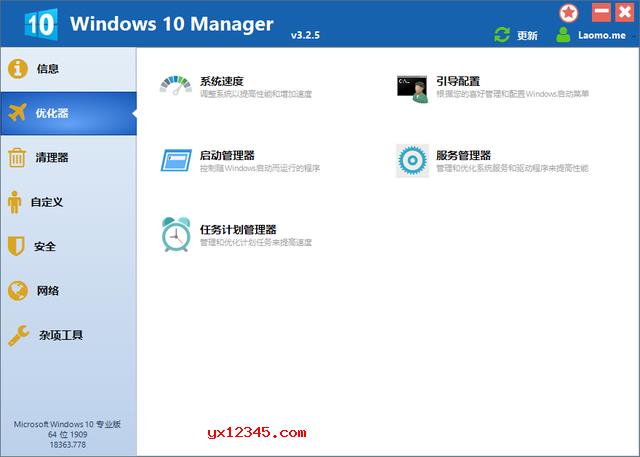
Task: Click the task scheduler description under 任务计划管理器
Action: point(256,242)
